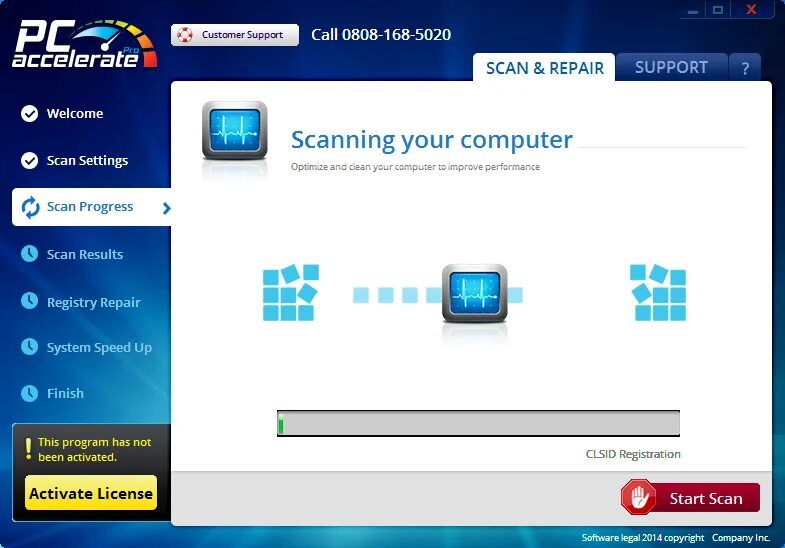Click the heartbeat monitor icon near the heading
The width and height of the screenshot is (785, 548).
click(x=234, y=131)
